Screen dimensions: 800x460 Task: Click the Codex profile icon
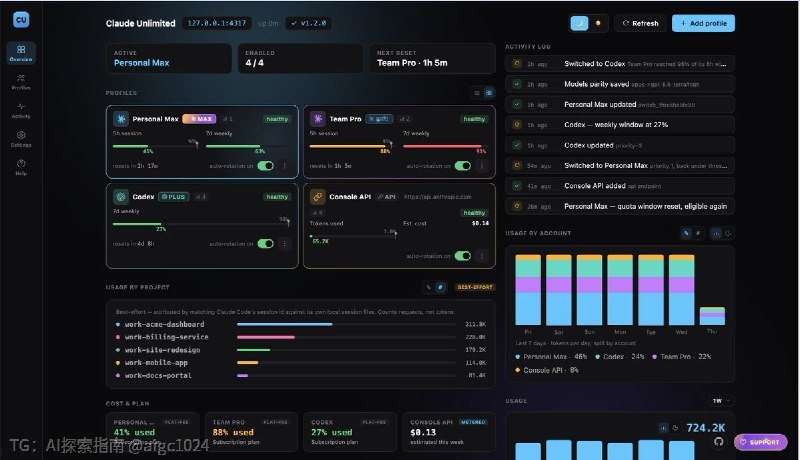coord(121,196)
